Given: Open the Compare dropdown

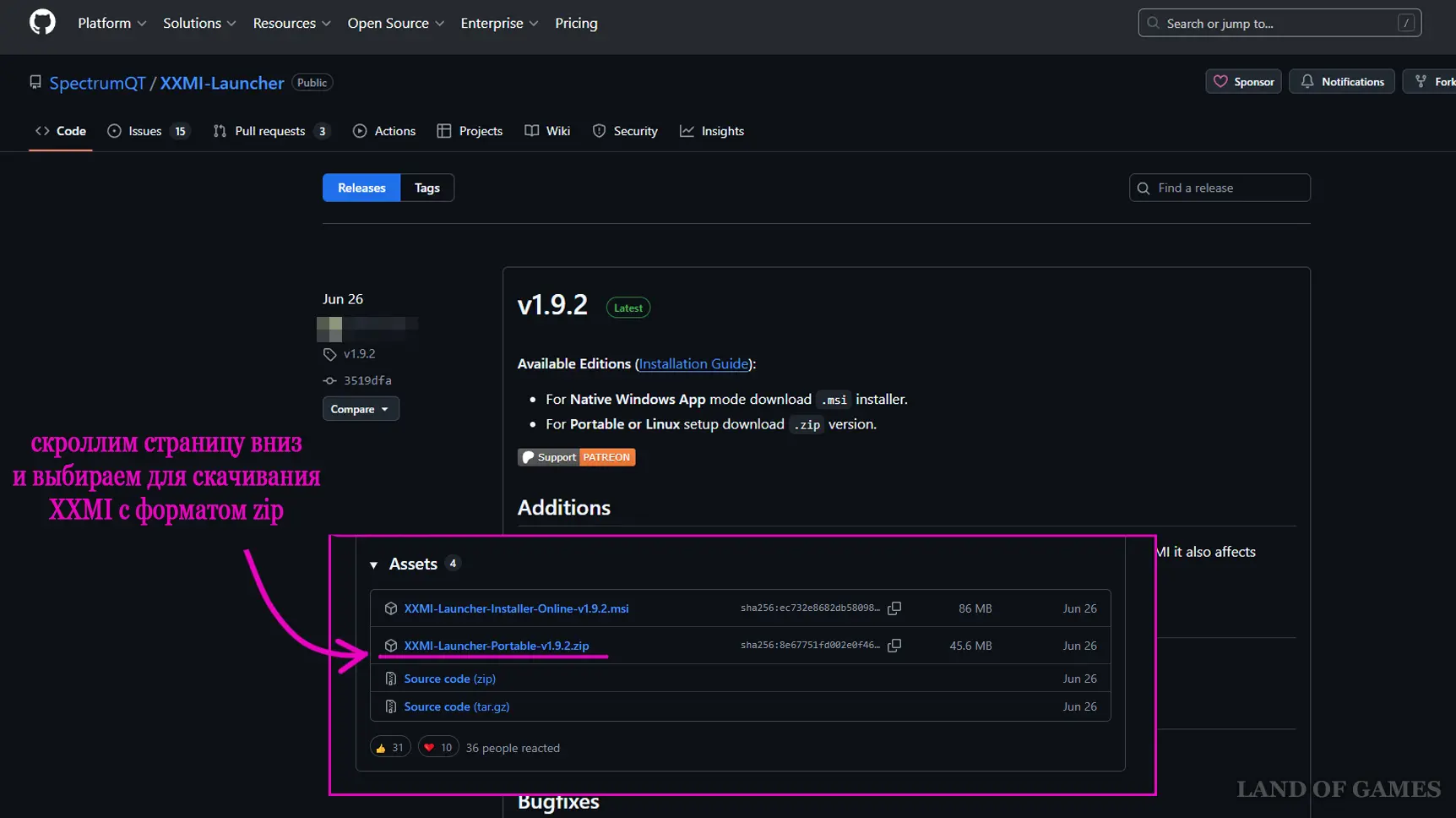Looking at the screenshot, I should (360, 409).
